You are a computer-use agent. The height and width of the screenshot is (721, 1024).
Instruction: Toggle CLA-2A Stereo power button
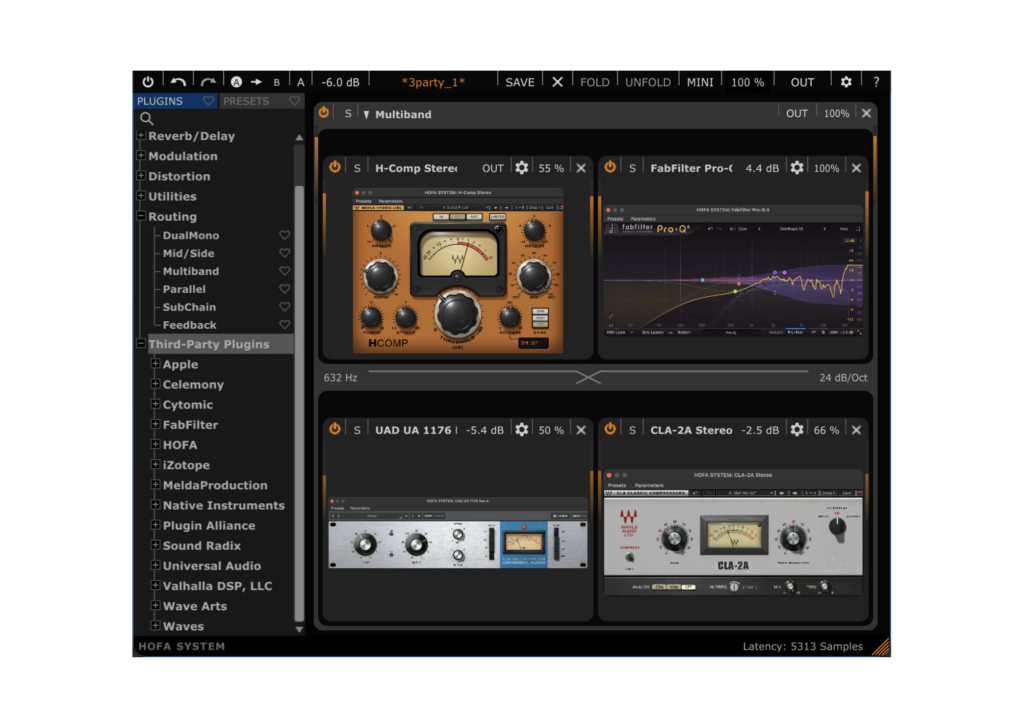[610, 429]
